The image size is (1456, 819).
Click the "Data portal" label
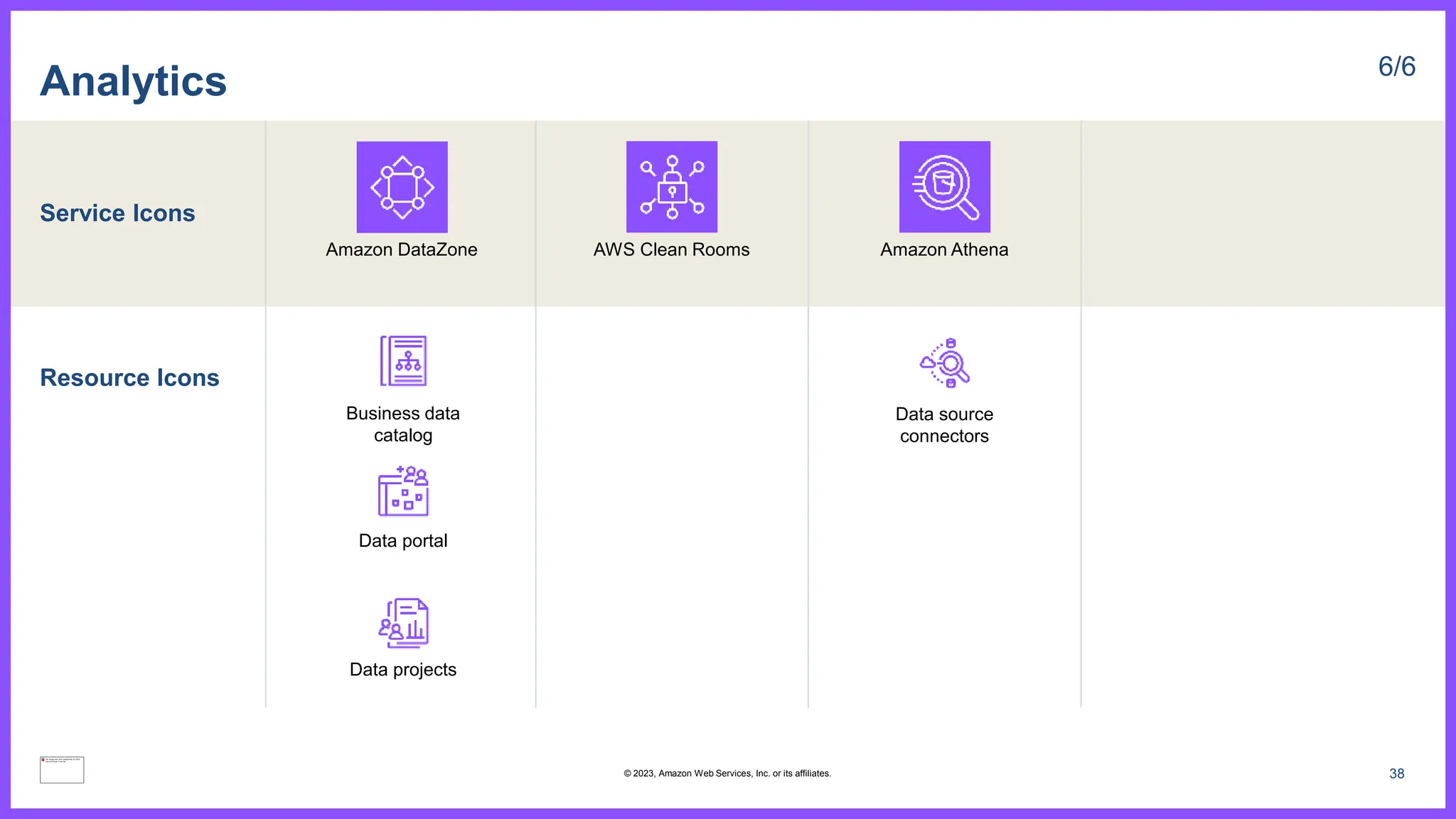(403, 541)
